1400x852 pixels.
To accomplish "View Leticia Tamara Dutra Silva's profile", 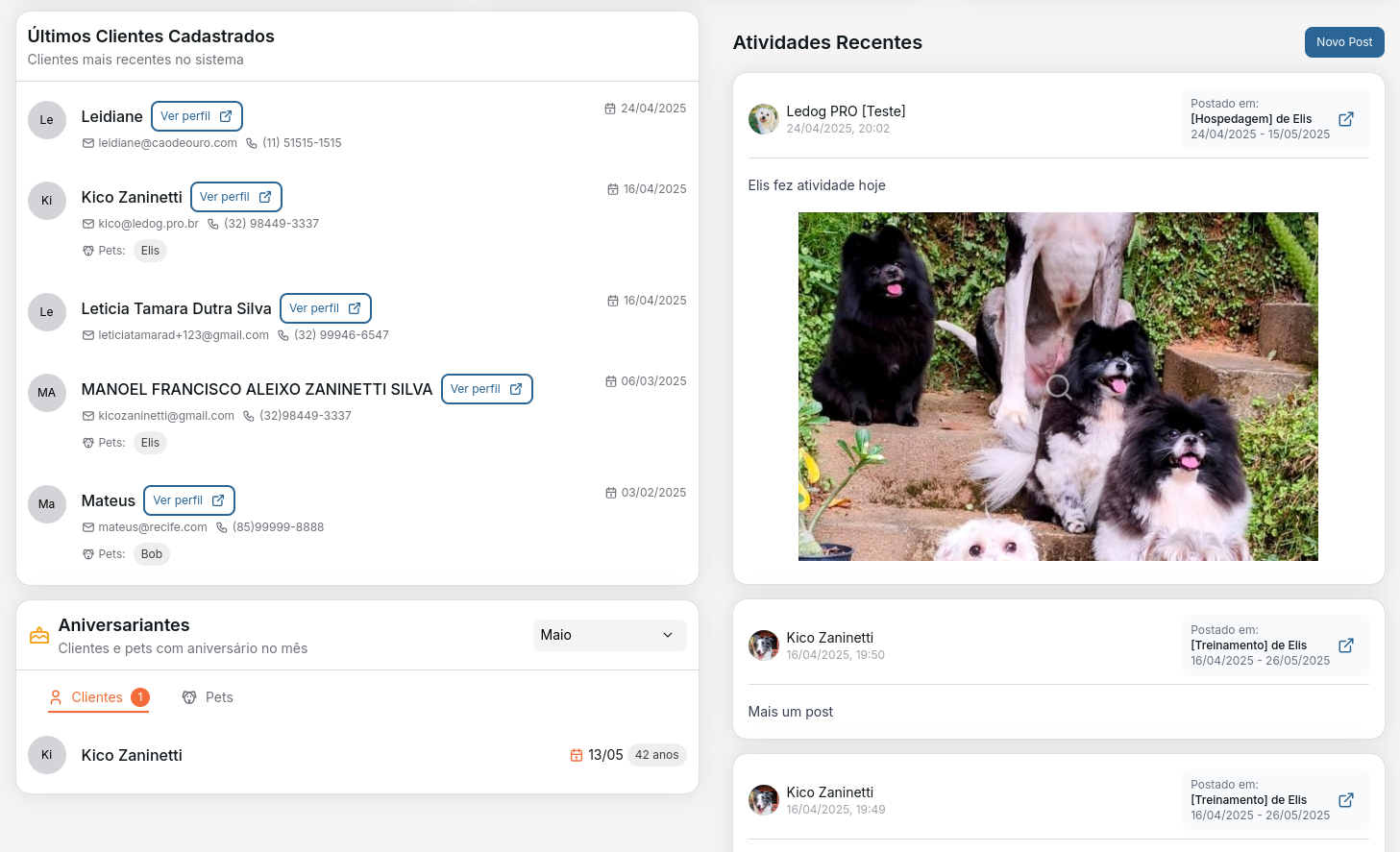I will (325, 308).
